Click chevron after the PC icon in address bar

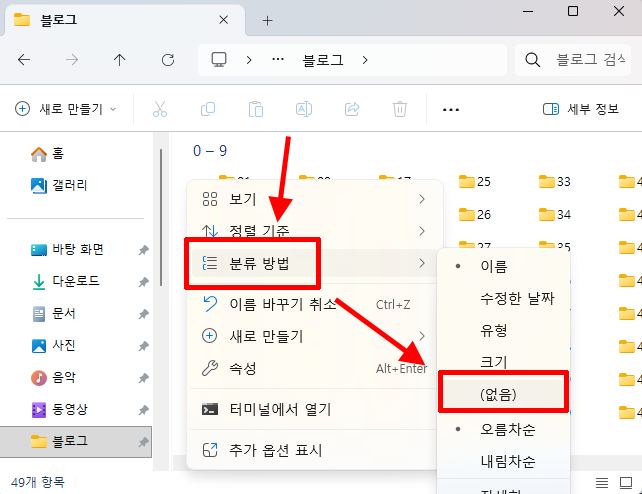tap(249, 60)
